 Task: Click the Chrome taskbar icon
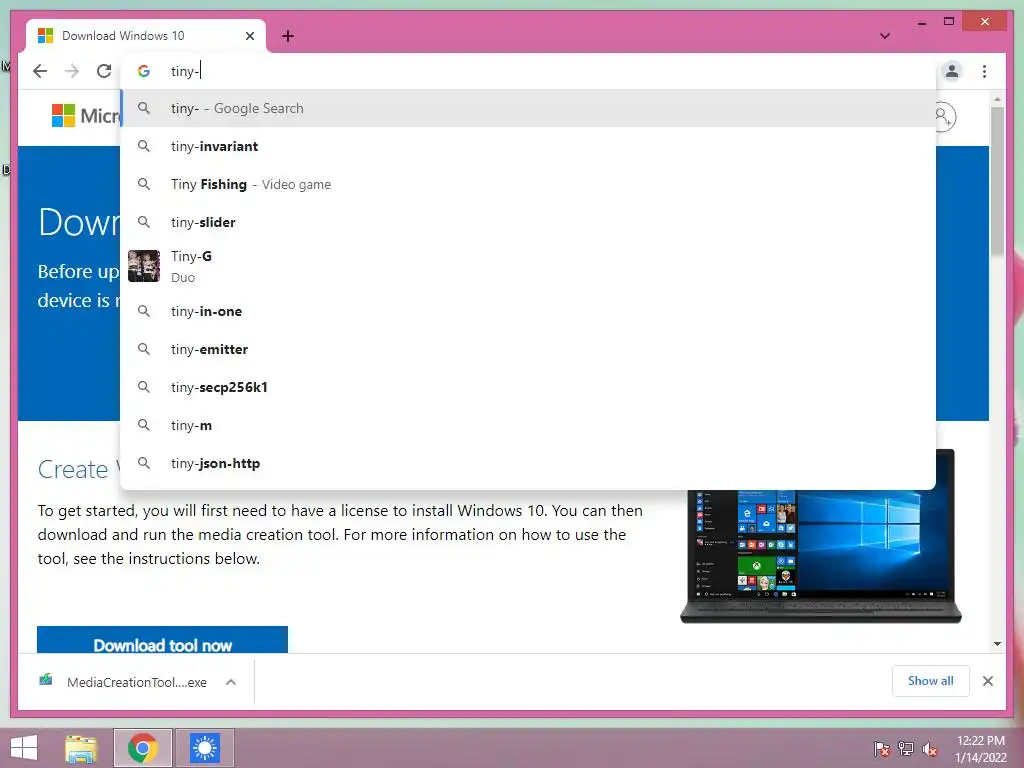(143, 748)
